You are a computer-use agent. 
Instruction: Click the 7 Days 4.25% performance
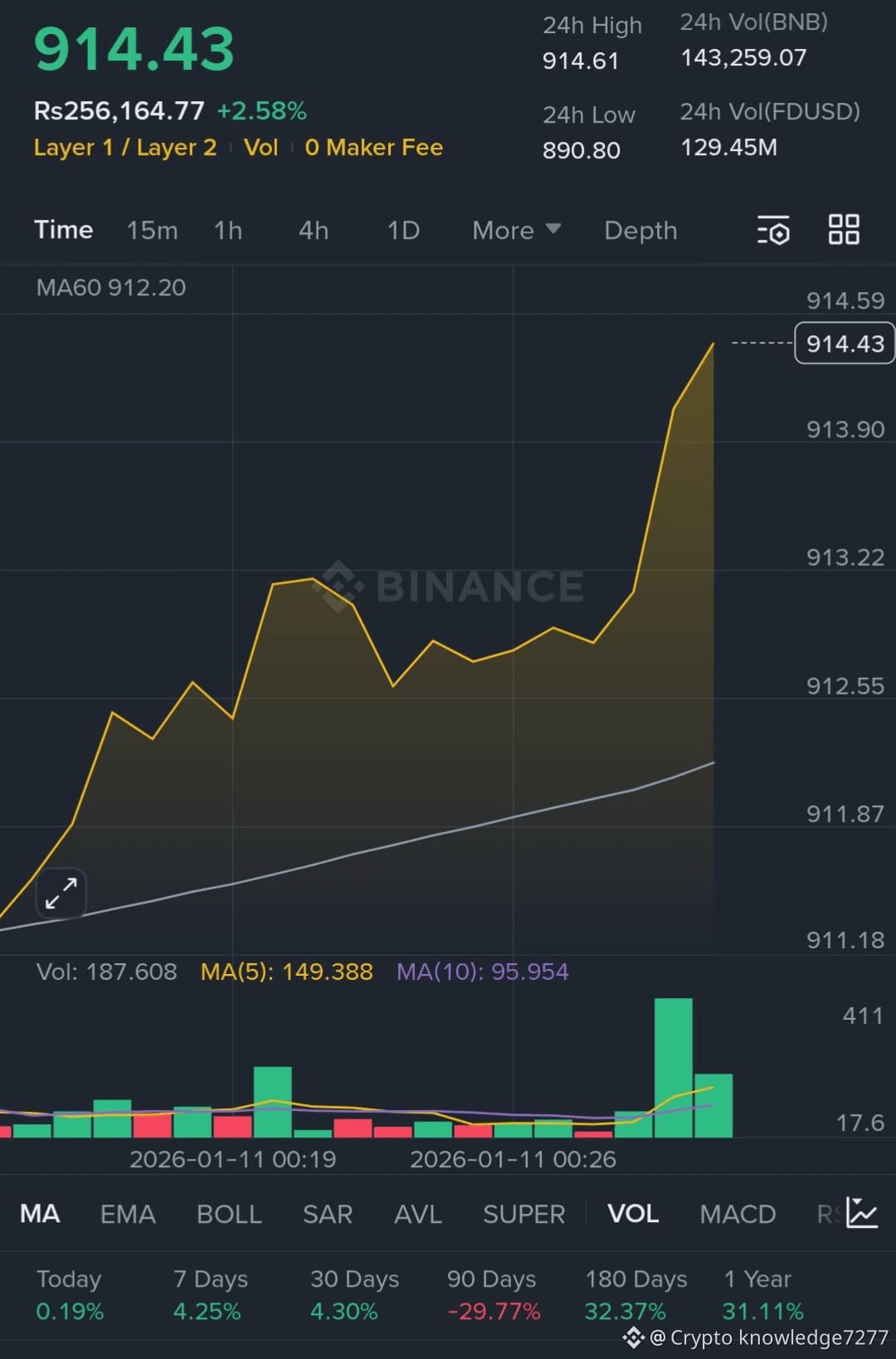point(211,1295)
